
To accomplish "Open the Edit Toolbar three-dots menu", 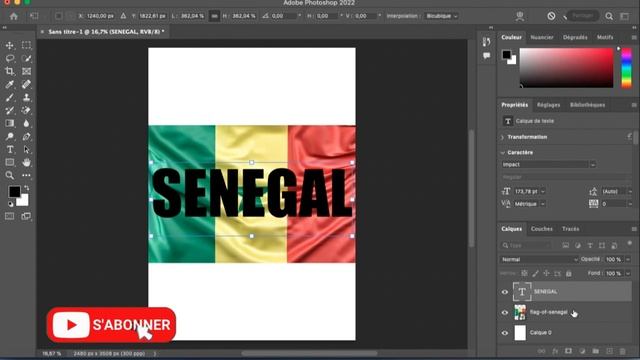I will click(27, 176).
